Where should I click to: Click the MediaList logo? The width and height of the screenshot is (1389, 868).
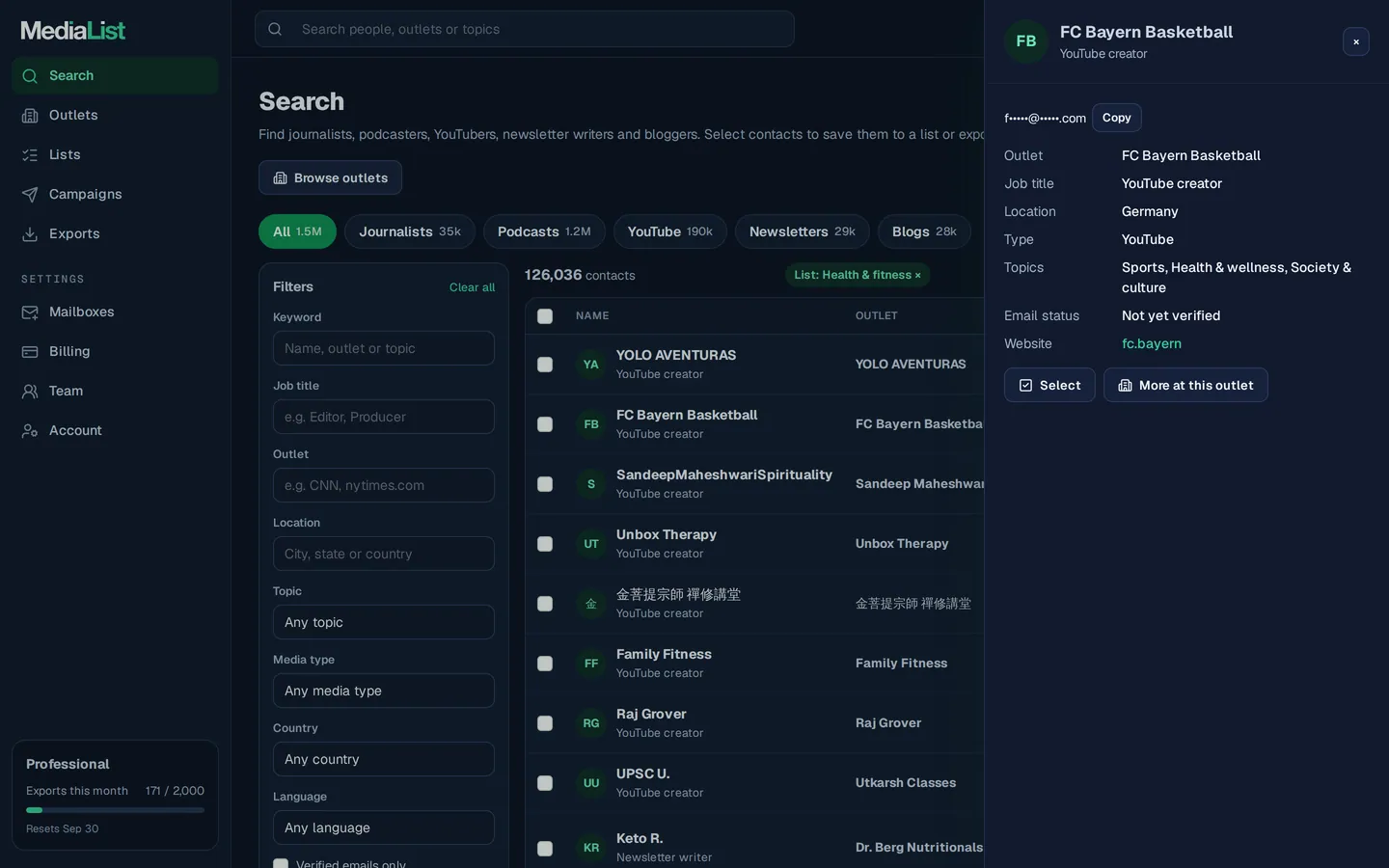(73, 30)
